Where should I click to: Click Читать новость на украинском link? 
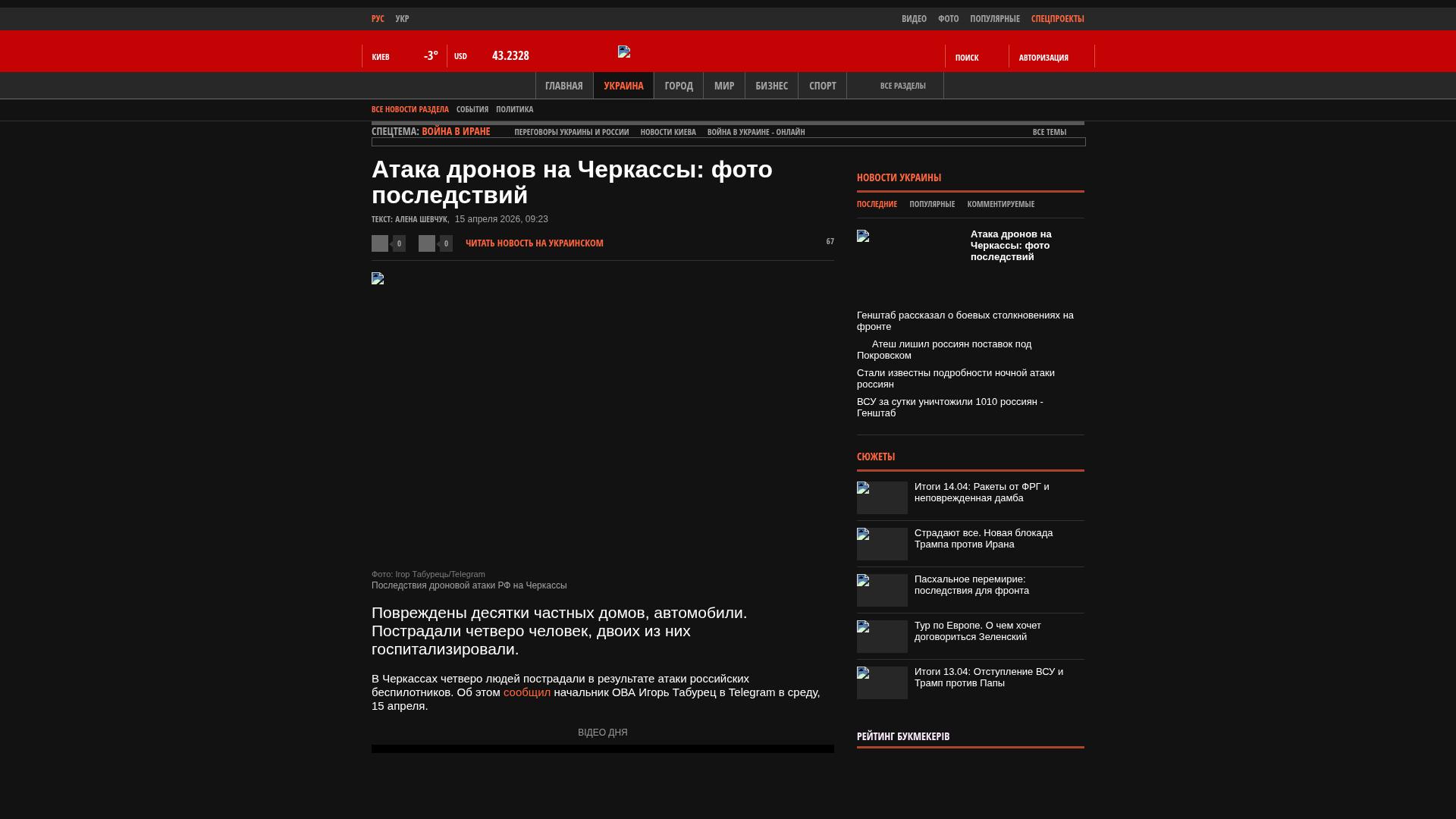(534, 243)
